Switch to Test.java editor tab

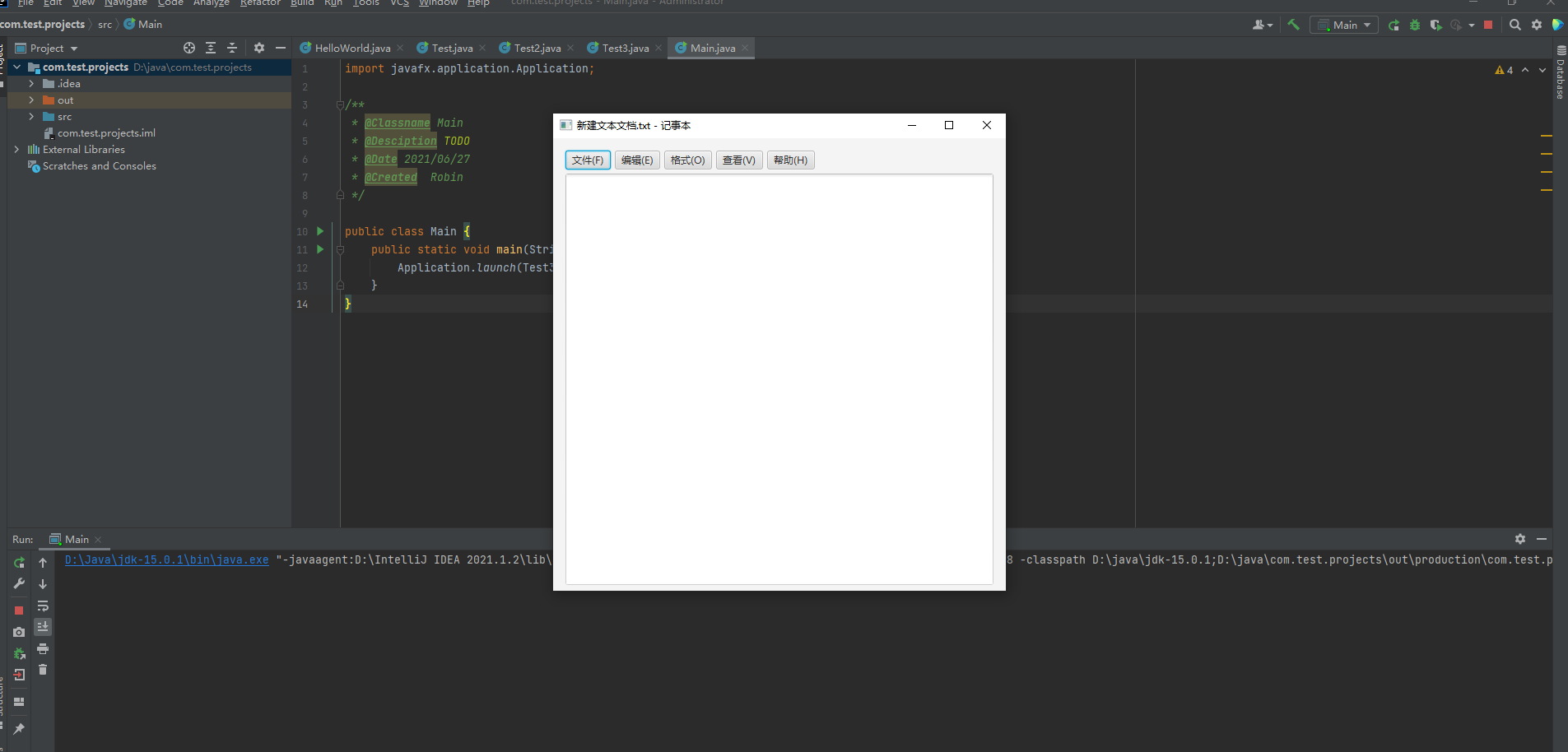click(x=452, y=49)
